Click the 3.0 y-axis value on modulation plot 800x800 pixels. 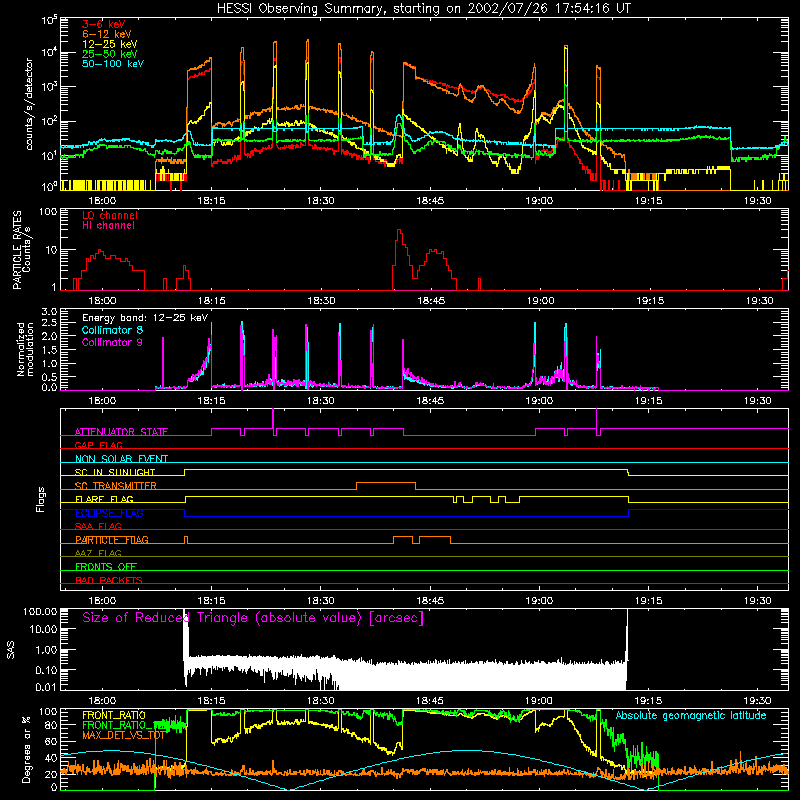[49, 312]
